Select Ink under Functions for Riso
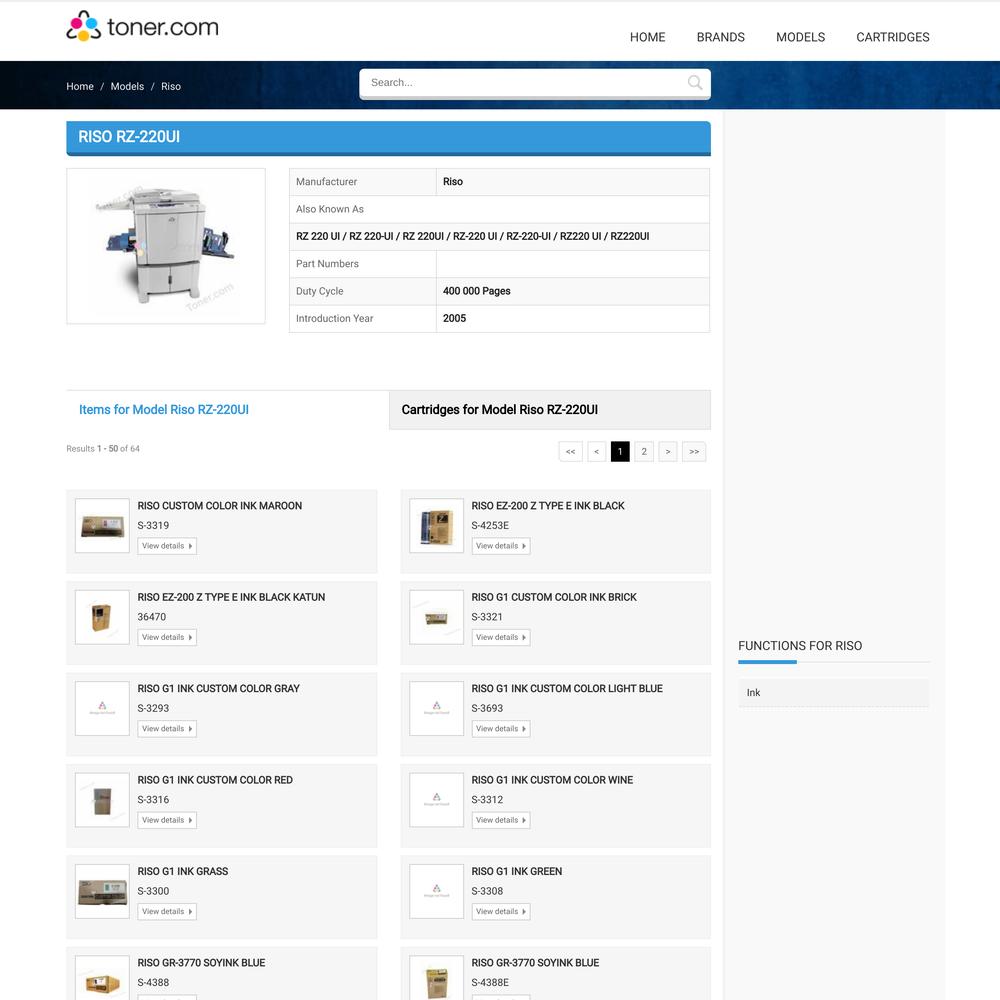Viewport: 1000px width, 1000px height. pos(834,693)
